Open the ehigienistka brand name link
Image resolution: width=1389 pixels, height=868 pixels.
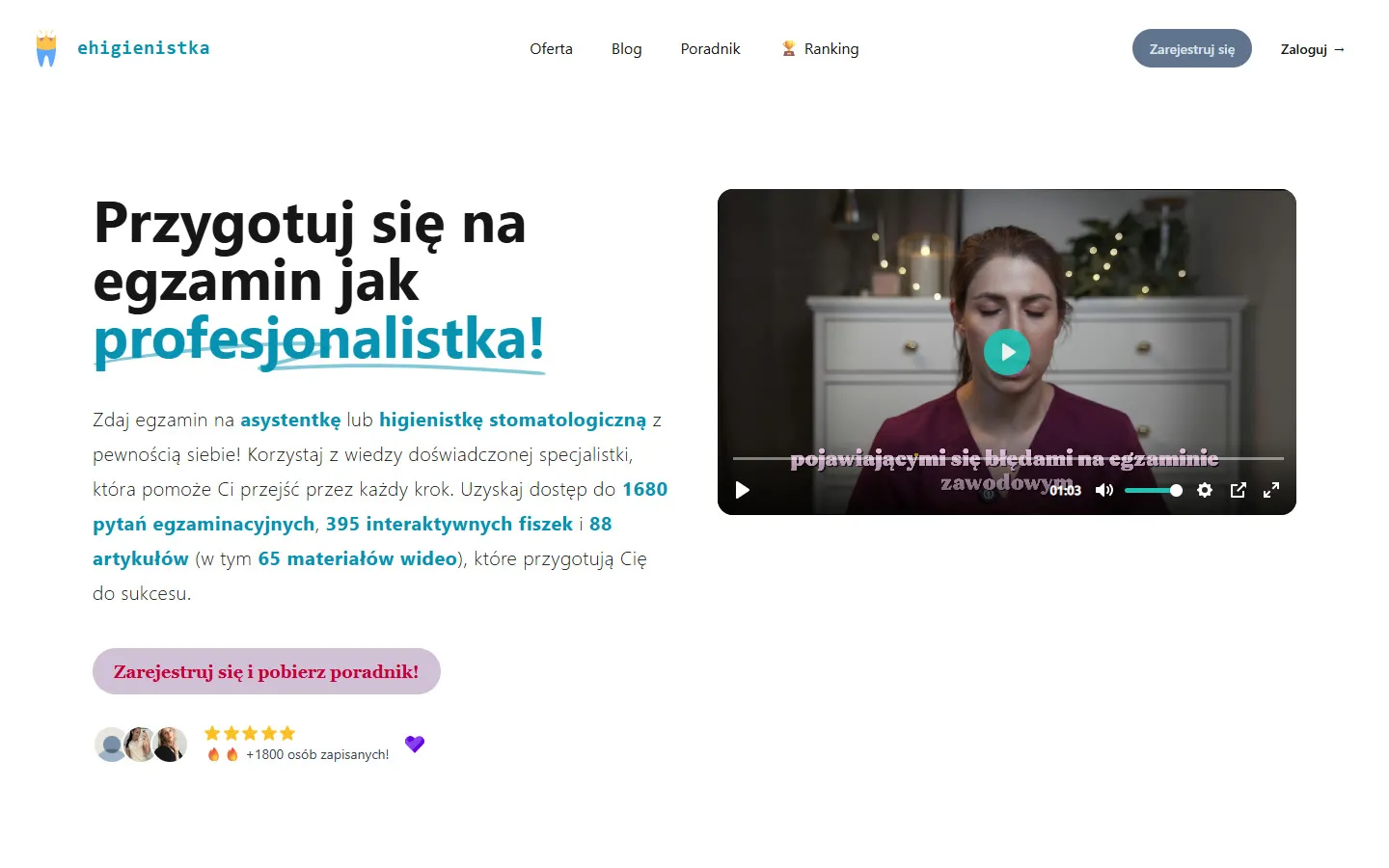143,48
